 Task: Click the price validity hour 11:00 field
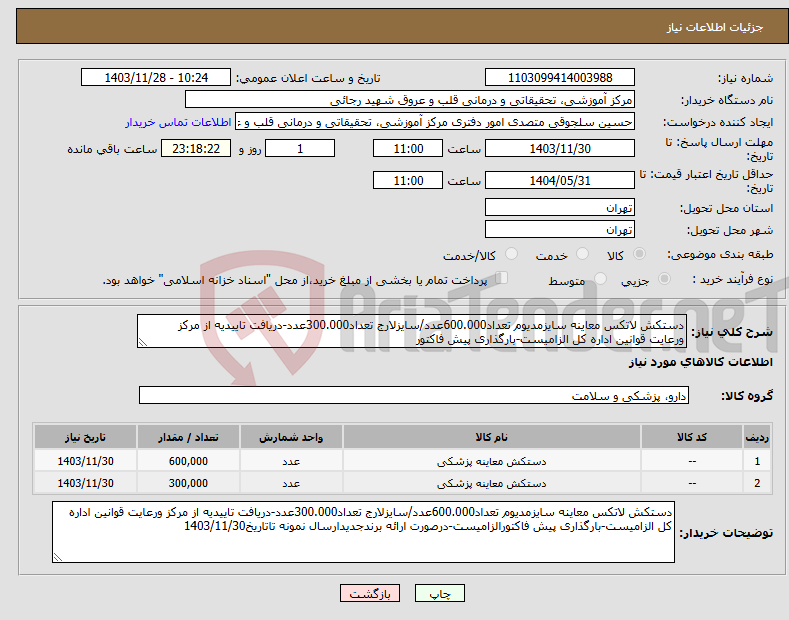[408, 180]
